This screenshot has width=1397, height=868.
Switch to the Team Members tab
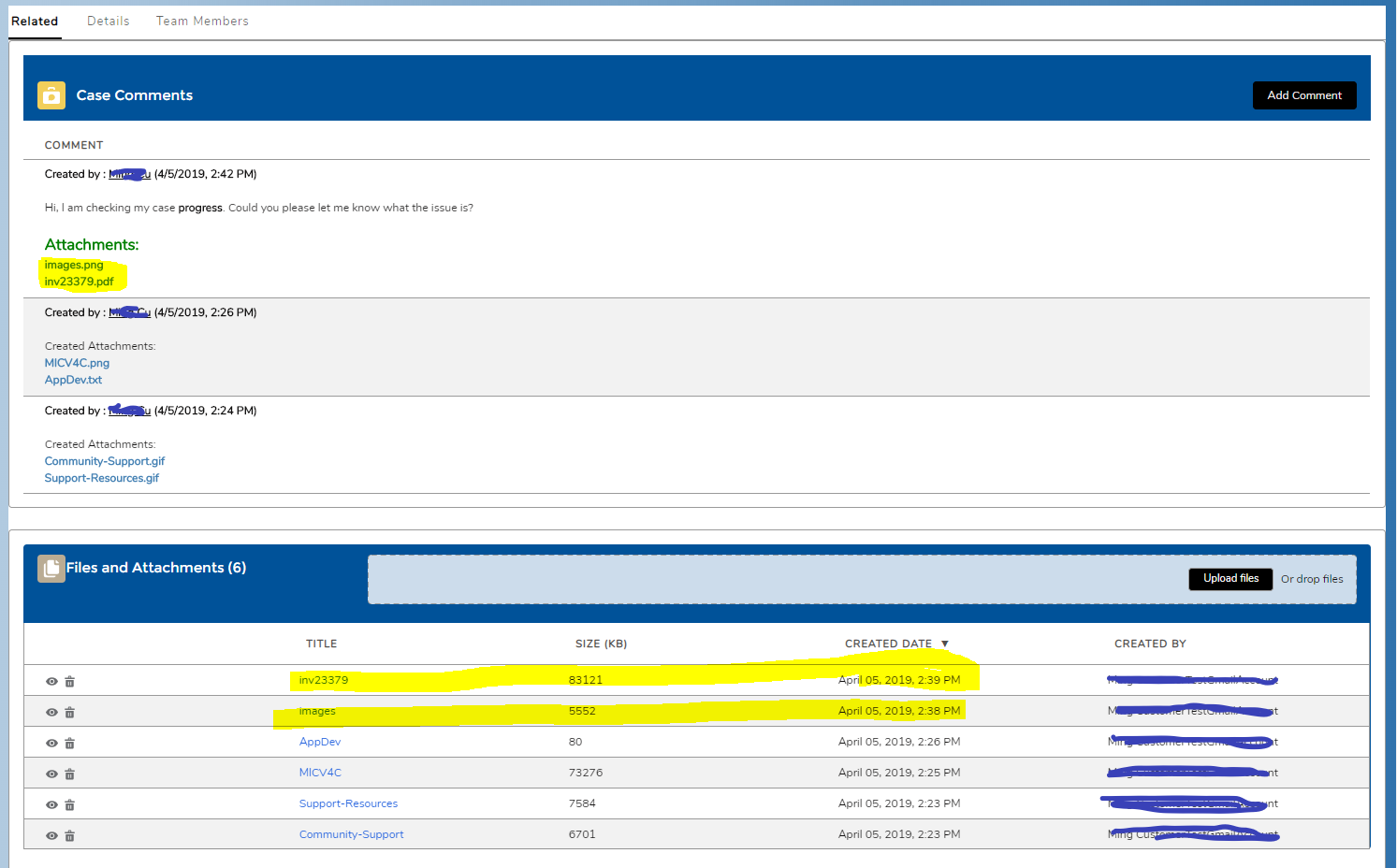click(x=202, y=21)
